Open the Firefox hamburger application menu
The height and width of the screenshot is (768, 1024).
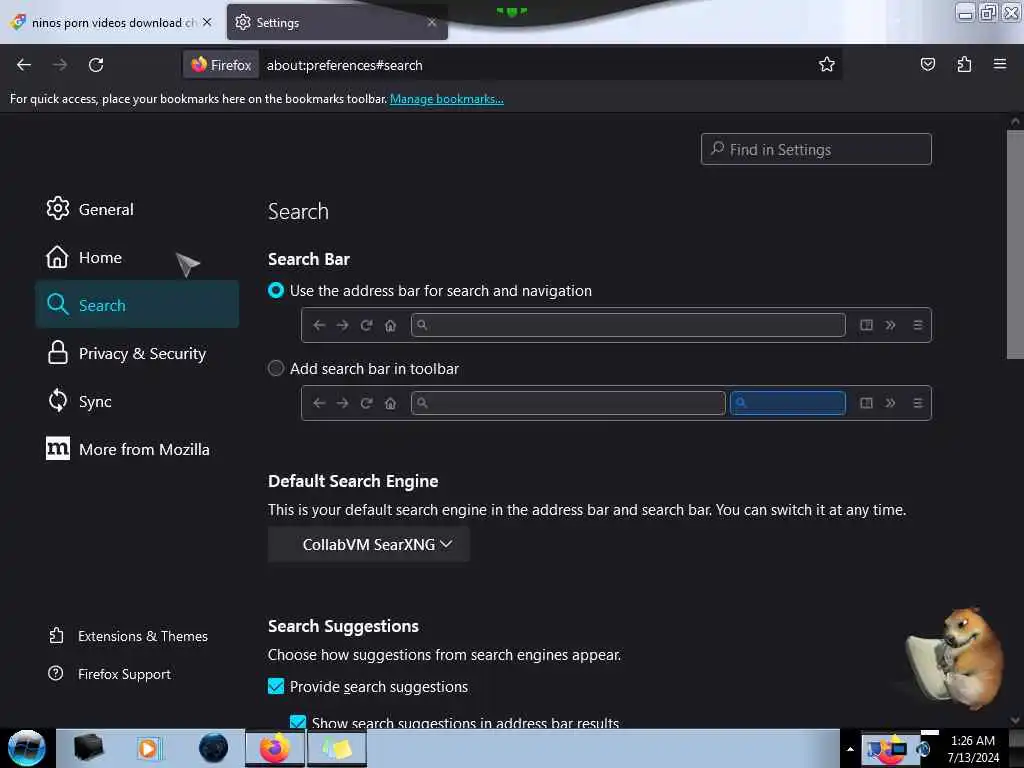1000,64
